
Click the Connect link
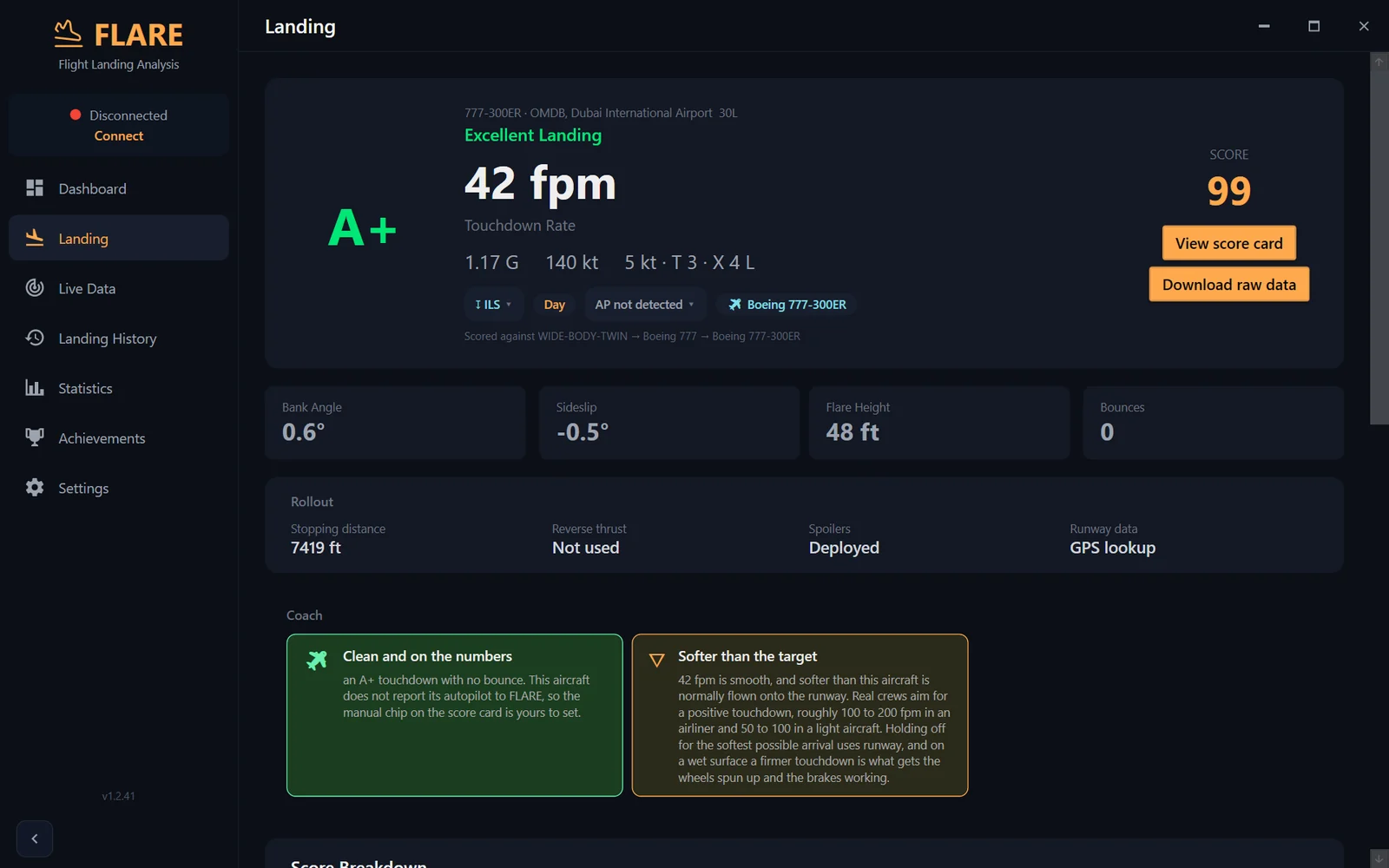click(119, 135)
